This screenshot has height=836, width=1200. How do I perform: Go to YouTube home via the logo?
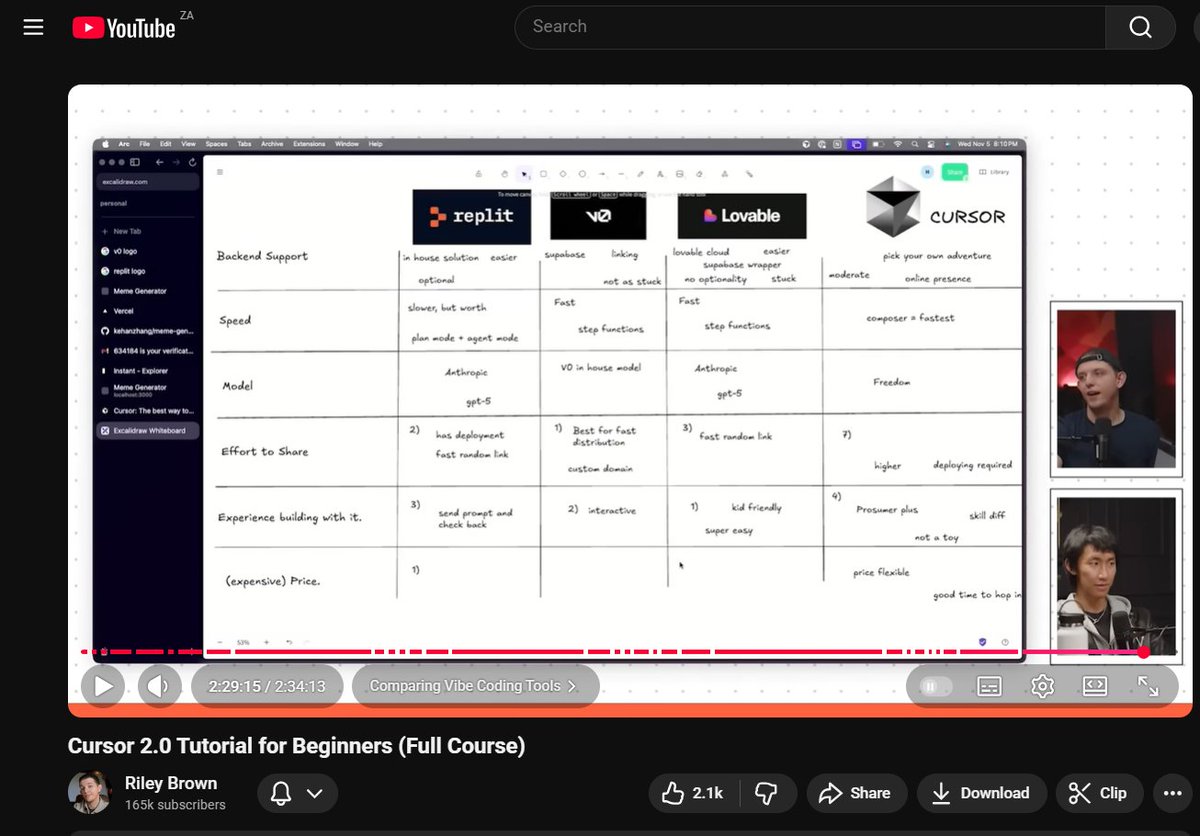[x=124, y=28]
